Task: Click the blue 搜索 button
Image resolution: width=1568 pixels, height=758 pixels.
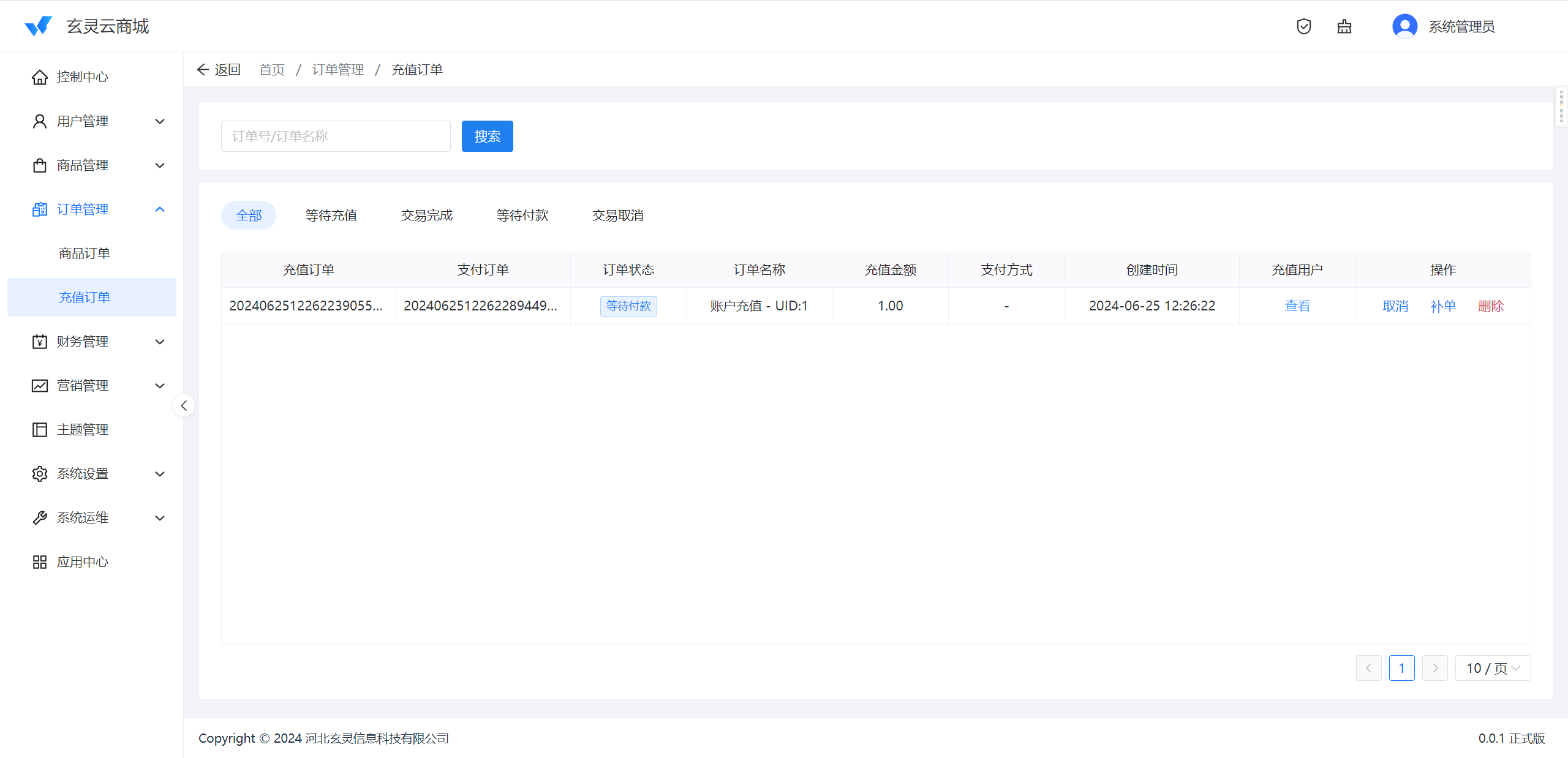Action: click(x=487, y=136)
